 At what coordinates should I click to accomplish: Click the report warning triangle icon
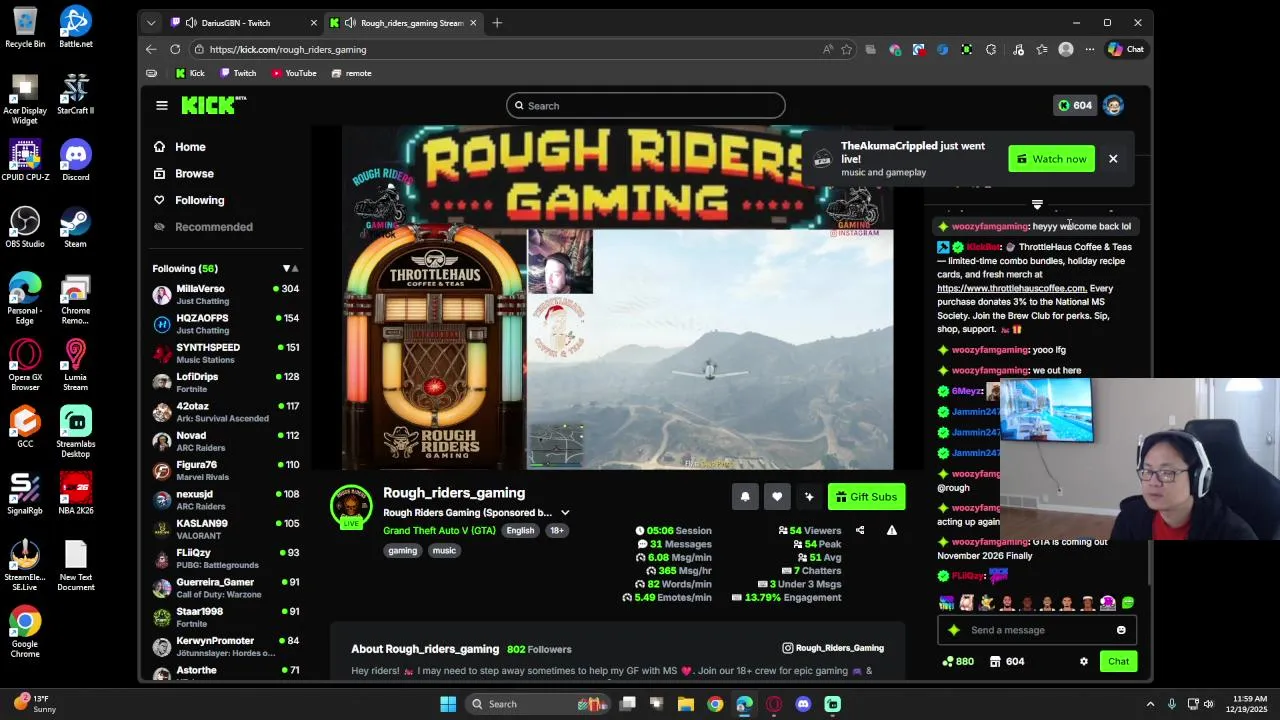(x=892, y=530)
